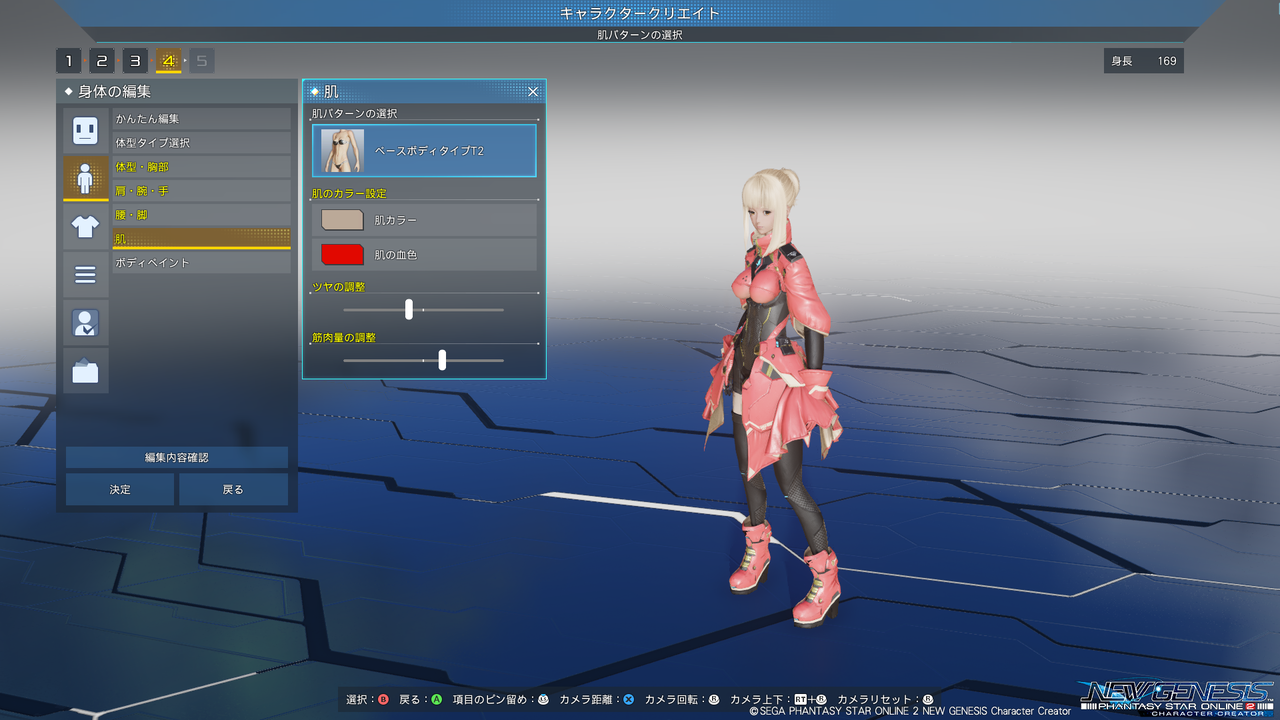Click the ツヤの調整 slider handle

(x=409, y=309)
